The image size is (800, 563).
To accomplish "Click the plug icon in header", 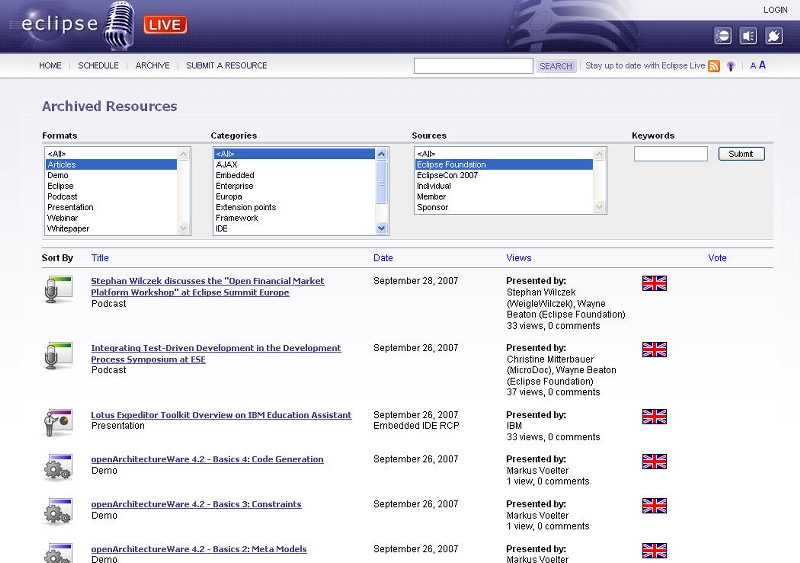I will (774, 36).
